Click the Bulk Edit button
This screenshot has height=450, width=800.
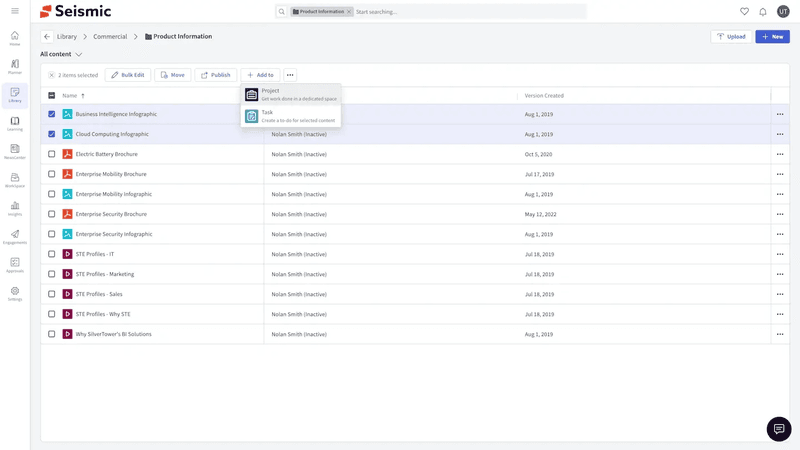point(128,75)
